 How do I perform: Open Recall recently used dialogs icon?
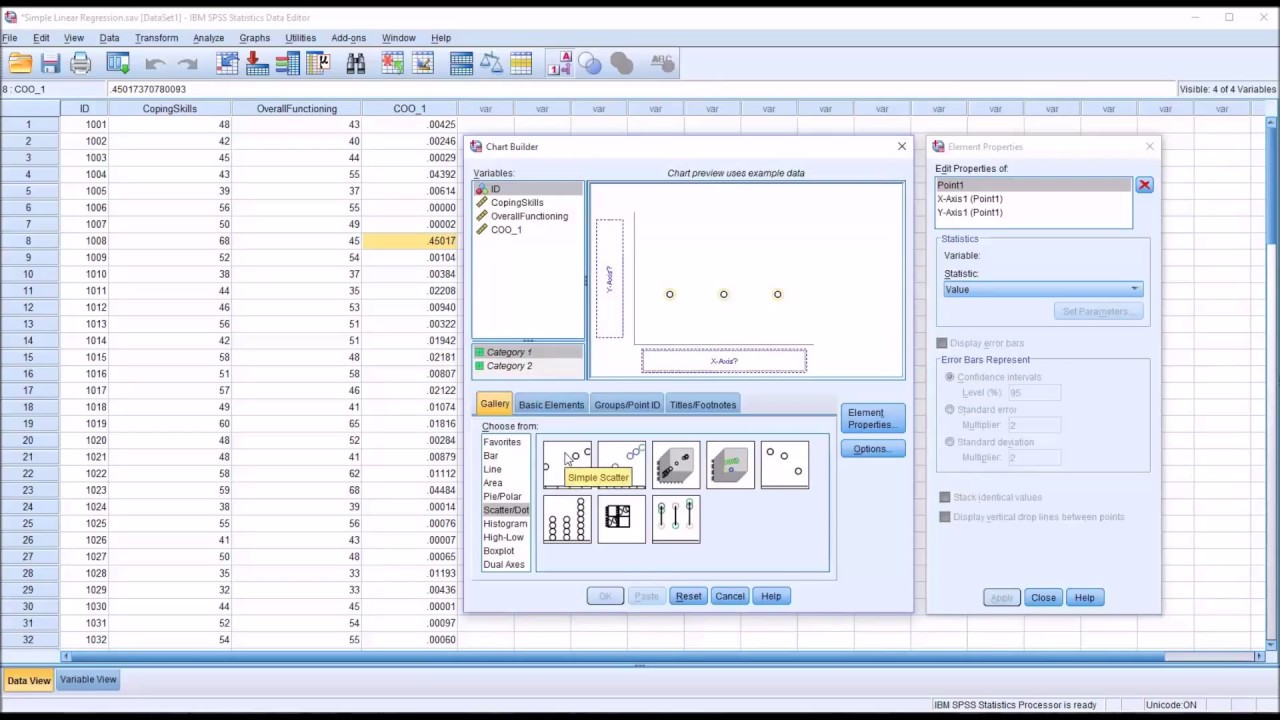(118, 64)
